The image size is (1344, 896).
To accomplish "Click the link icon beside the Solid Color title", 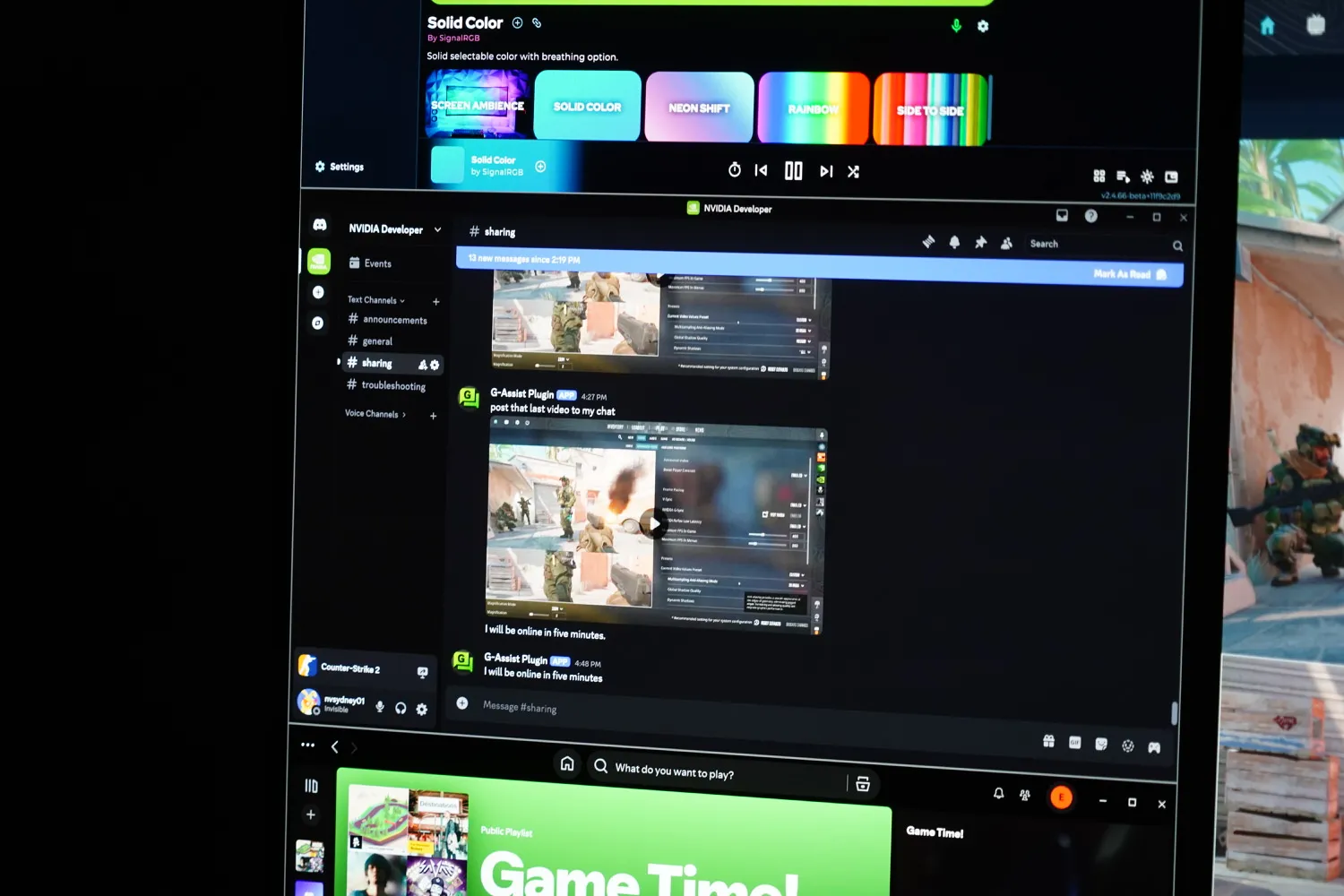I will pos(537,23).
